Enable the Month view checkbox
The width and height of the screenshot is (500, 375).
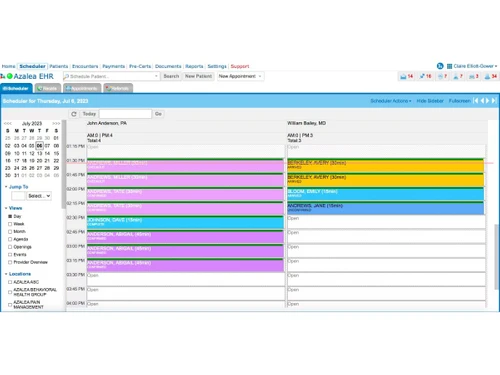[x=10, y=232]
